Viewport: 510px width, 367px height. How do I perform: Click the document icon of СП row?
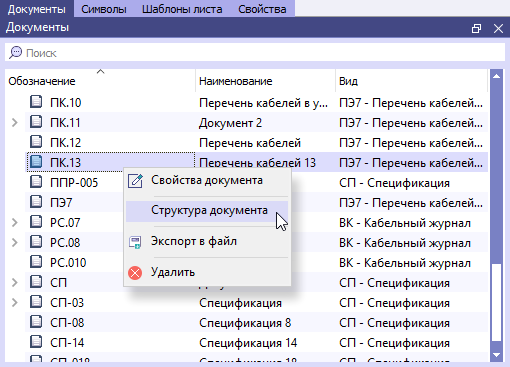click(x=36, y=282)
